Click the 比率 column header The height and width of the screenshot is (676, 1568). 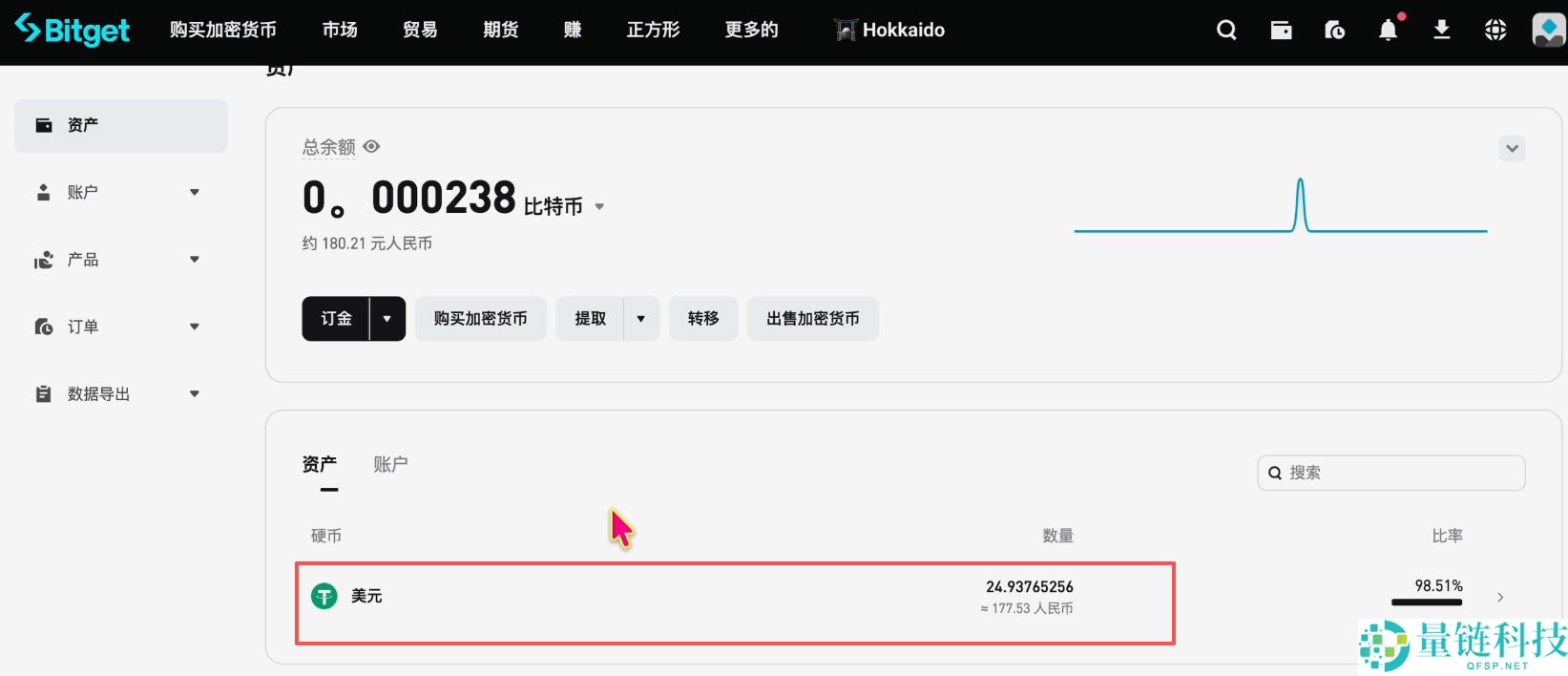point(1448,536)
